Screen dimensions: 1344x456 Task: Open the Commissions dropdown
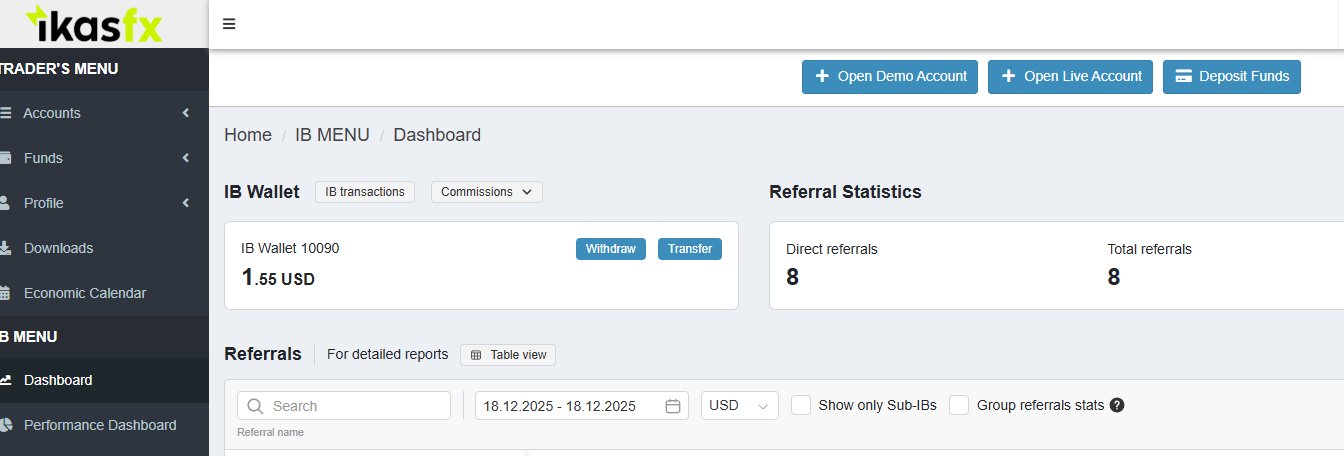(x=486, y=192)
